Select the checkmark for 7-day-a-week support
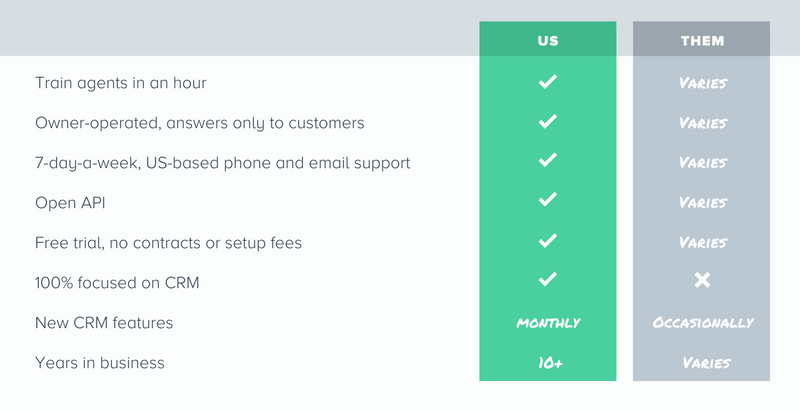The width and height of the screenshot is (800, 410). 547,160
